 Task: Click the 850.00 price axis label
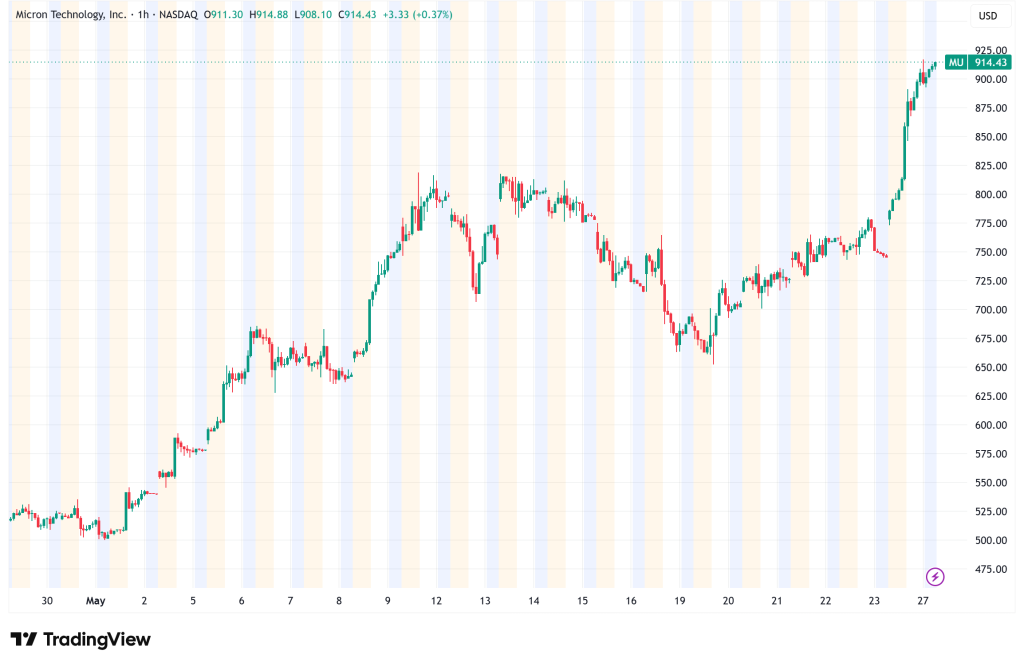[991, 136]
